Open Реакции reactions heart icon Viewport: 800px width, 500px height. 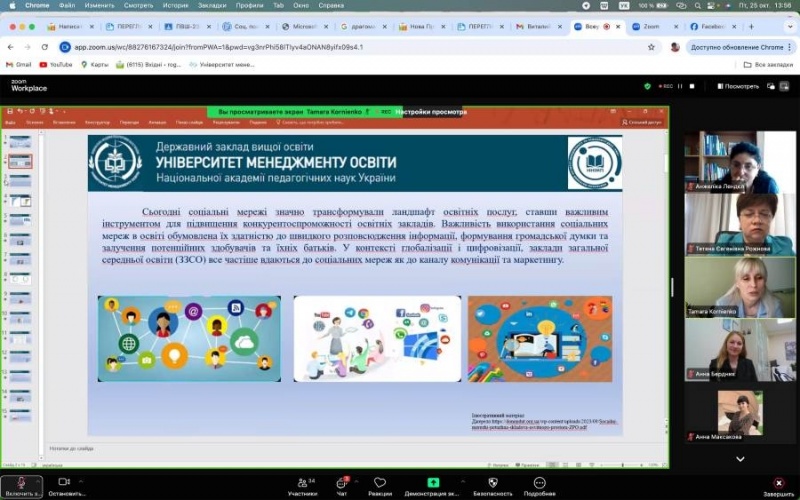point(380,482)
